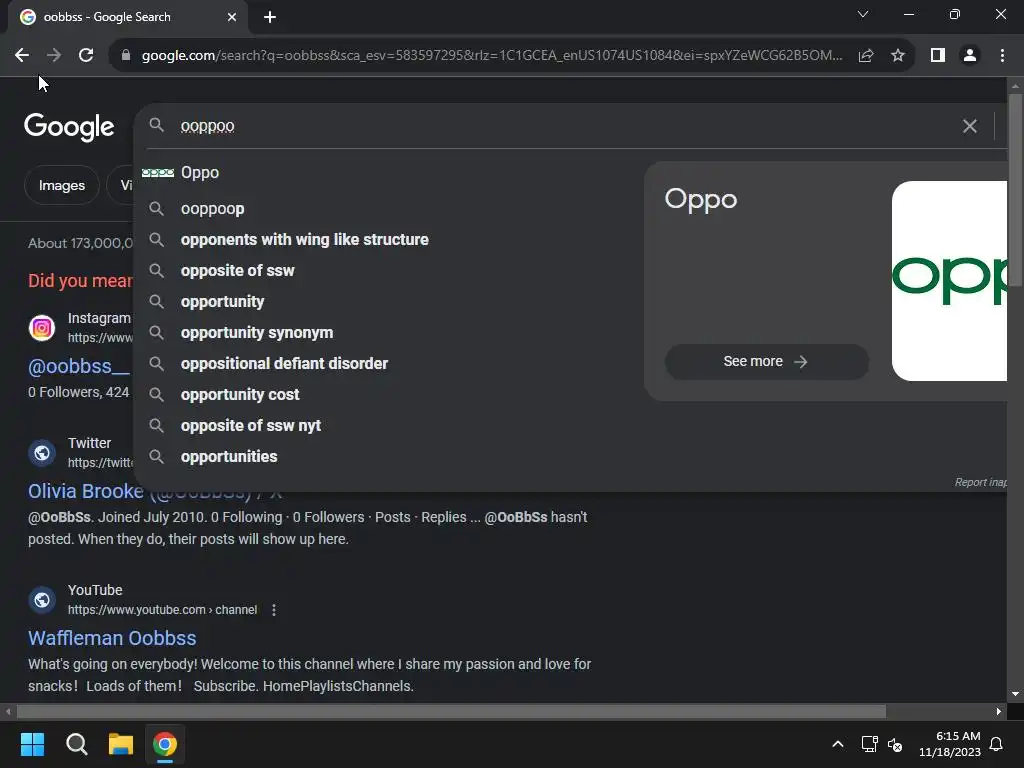1024x768 pixels.
Task: Report inappropriate predictions link
Action: 980,482
